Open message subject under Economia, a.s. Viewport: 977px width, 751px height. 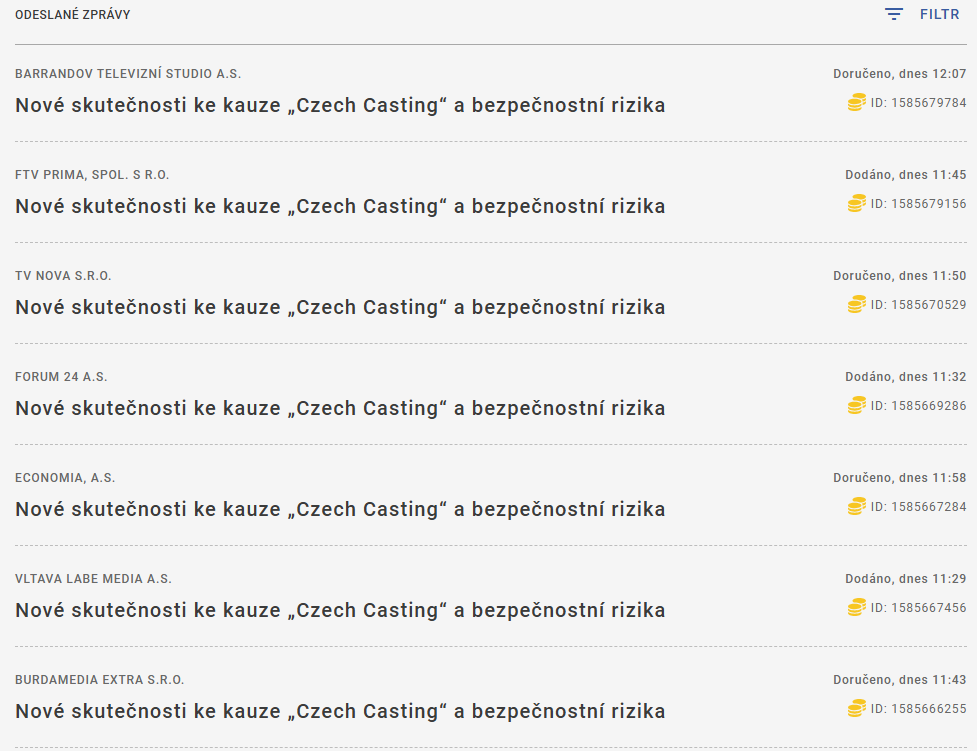point(340,510)
